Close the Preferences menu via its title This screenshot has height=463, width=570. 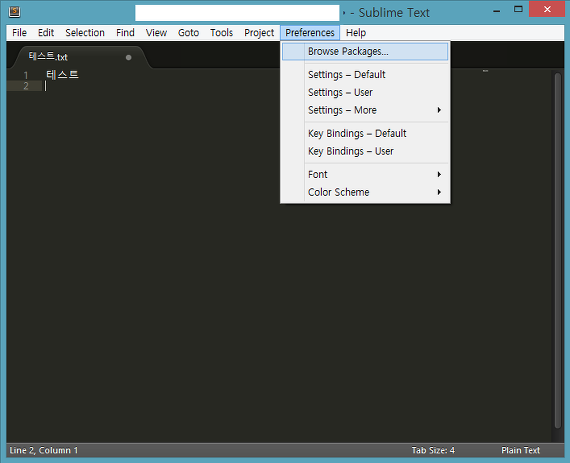tap(310, 33)
